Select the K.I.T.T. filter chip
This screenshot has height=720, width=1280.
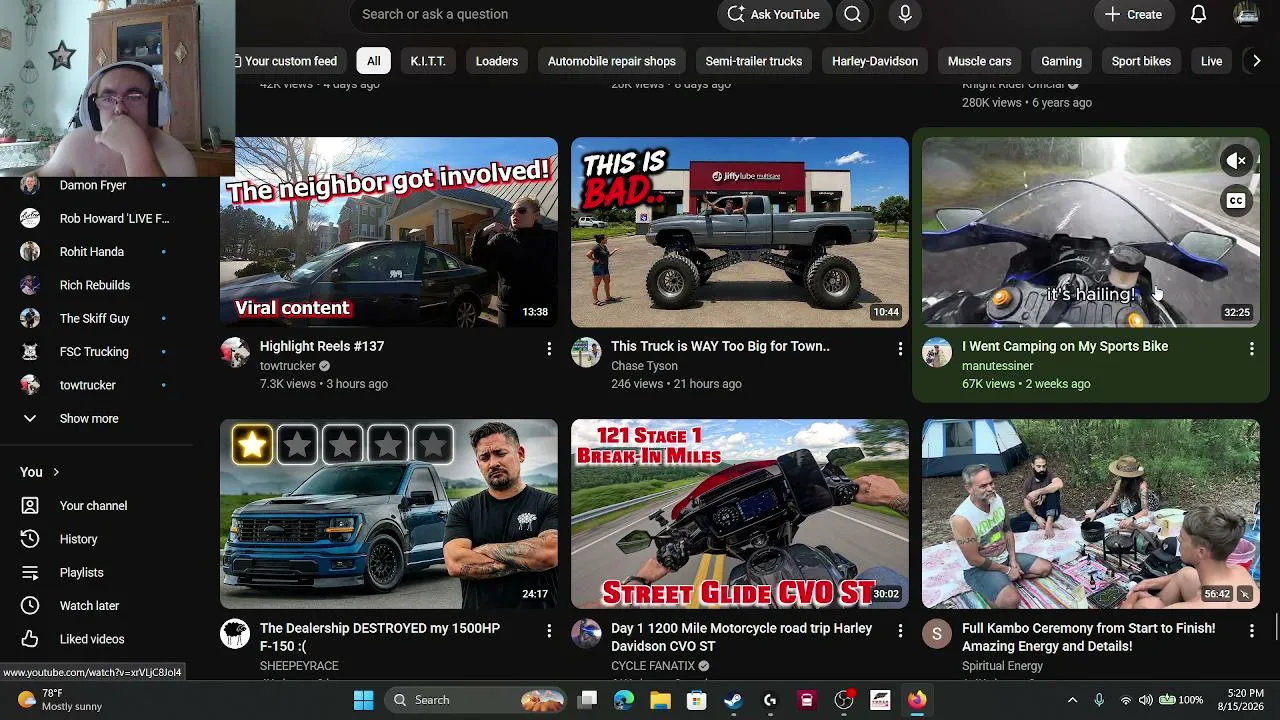tap(428, 61)
